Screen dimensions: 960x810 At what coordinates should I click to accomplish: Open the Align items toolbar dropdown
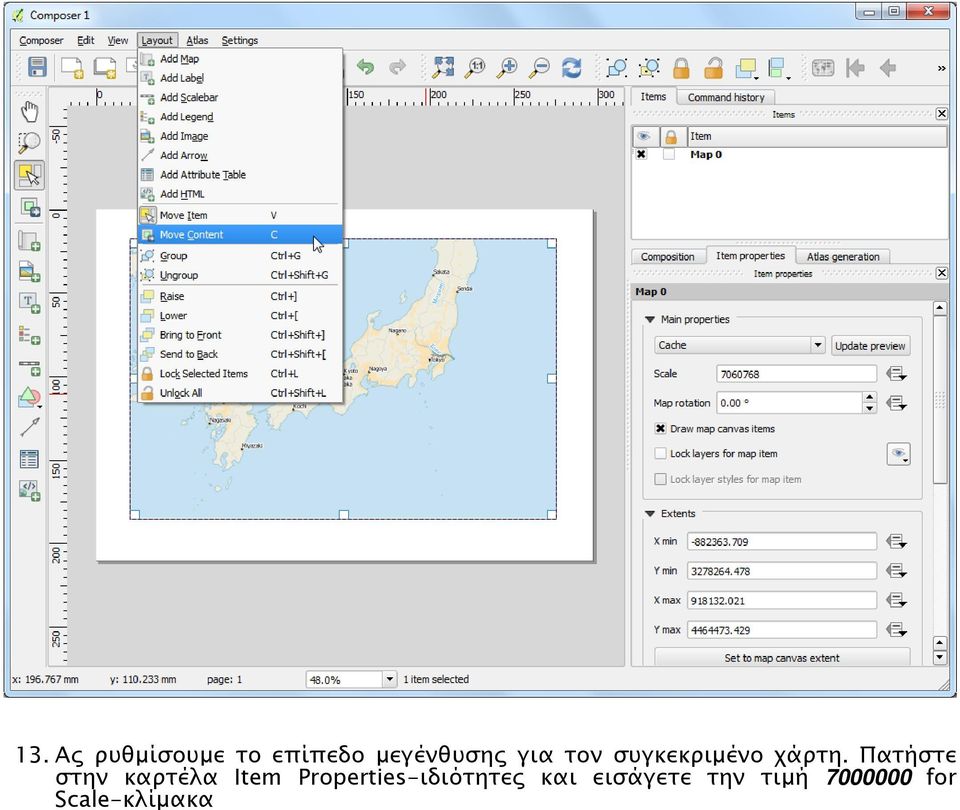point(779,67)
